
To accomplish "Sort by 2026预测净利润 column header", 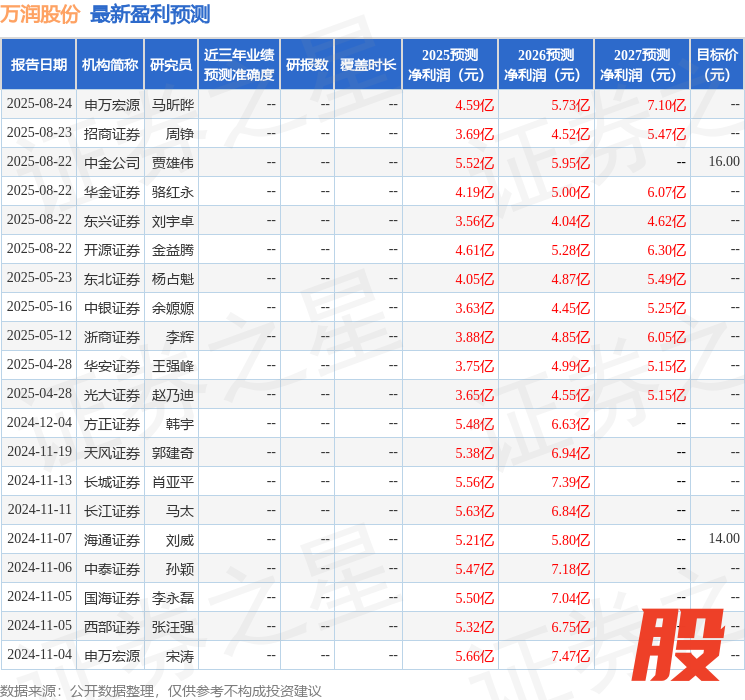I will [x=546, y=64].
